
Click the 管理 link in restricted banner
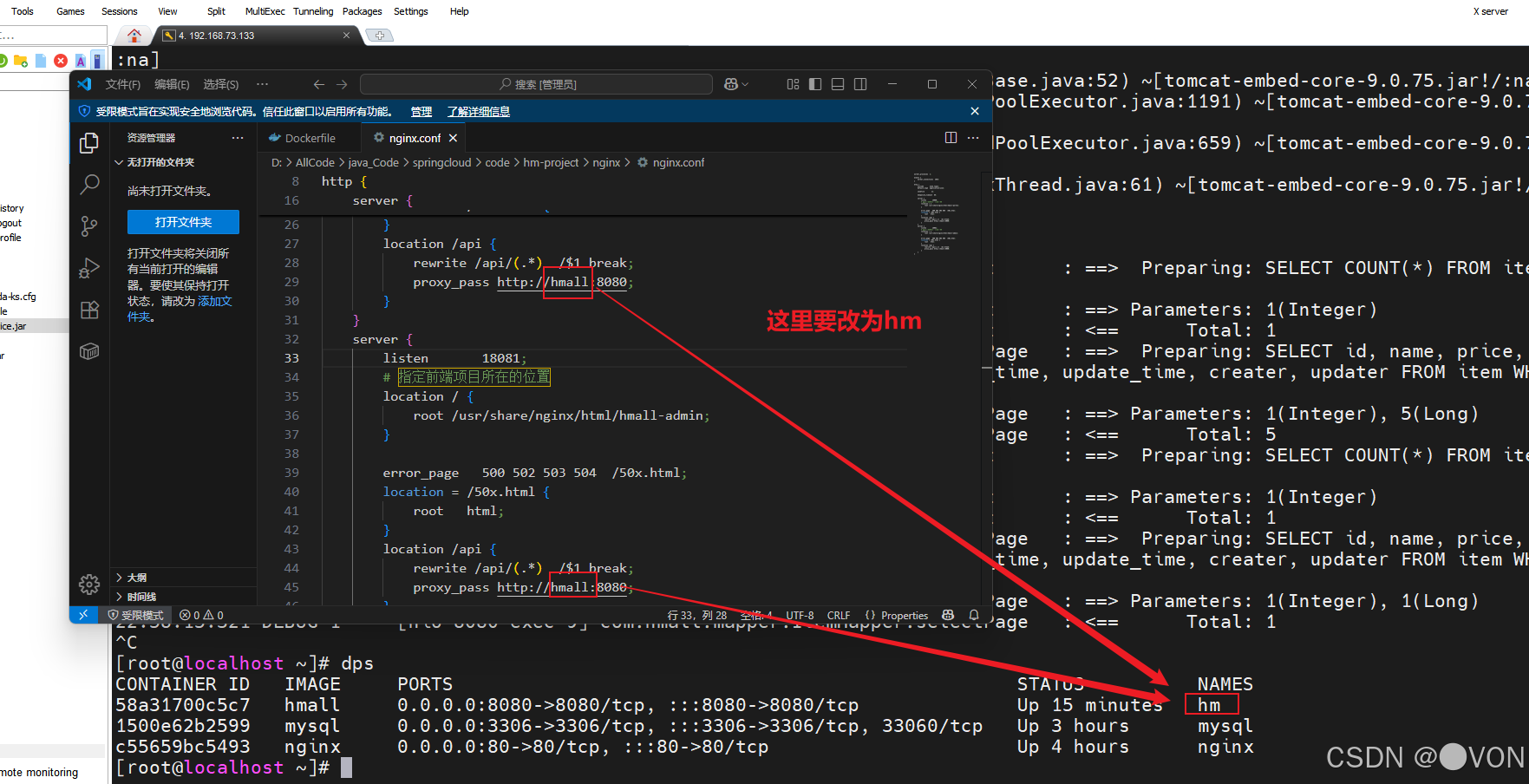point(421,111)
